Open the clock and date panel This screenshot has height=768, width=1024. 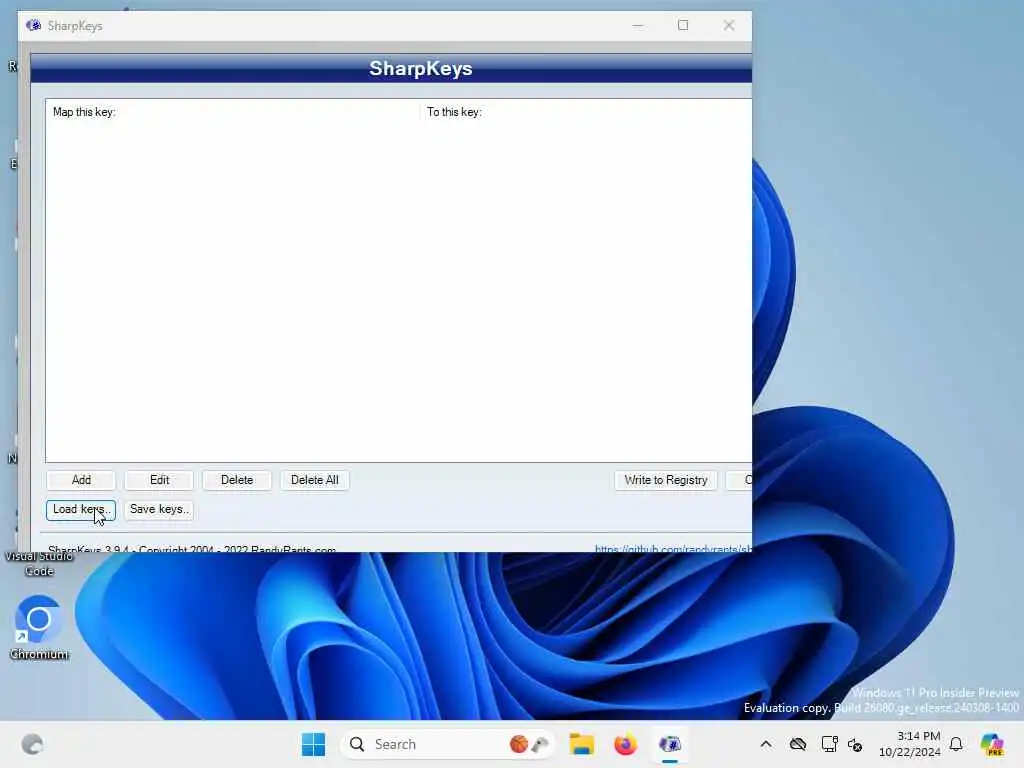coord(910,744)
